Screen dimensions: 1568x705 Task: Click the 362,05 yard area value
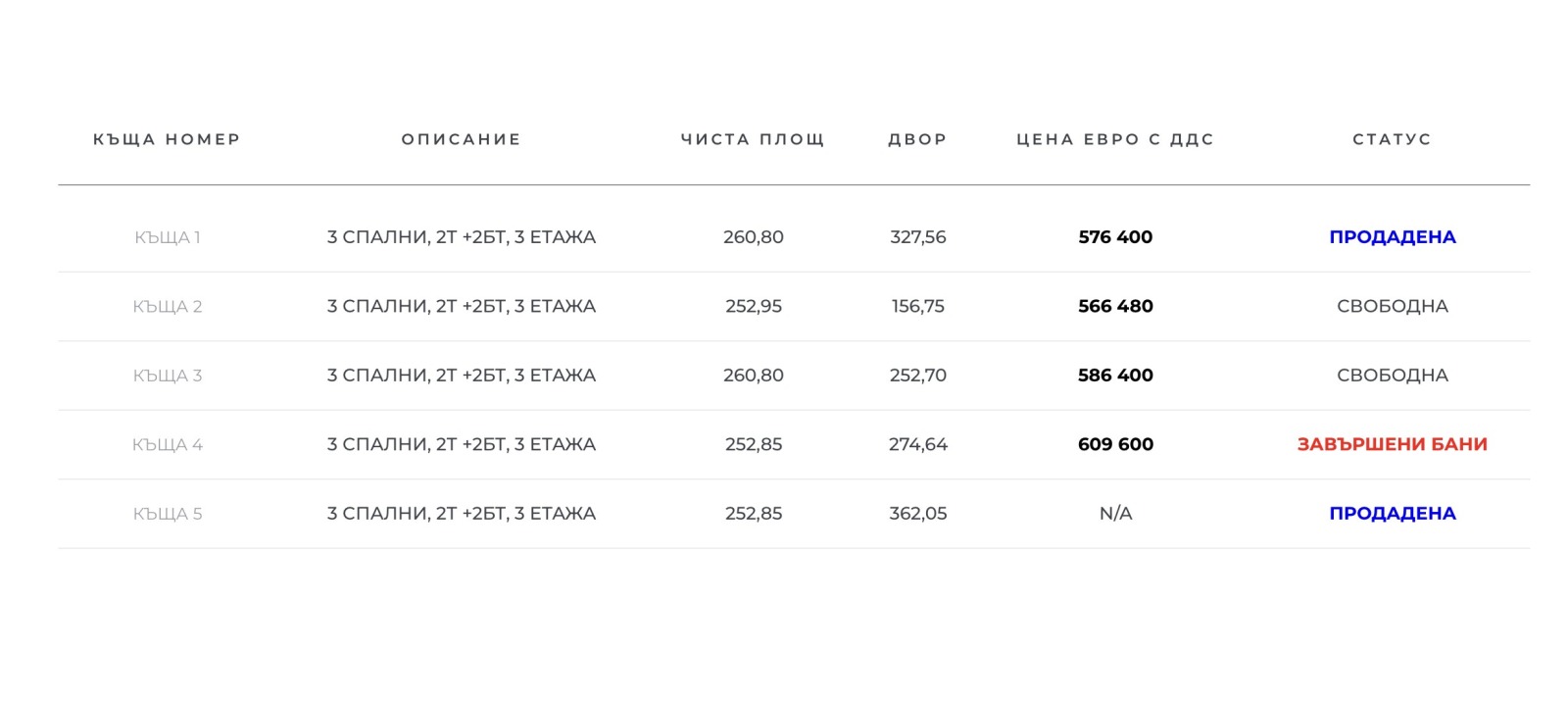pos(917,514)
